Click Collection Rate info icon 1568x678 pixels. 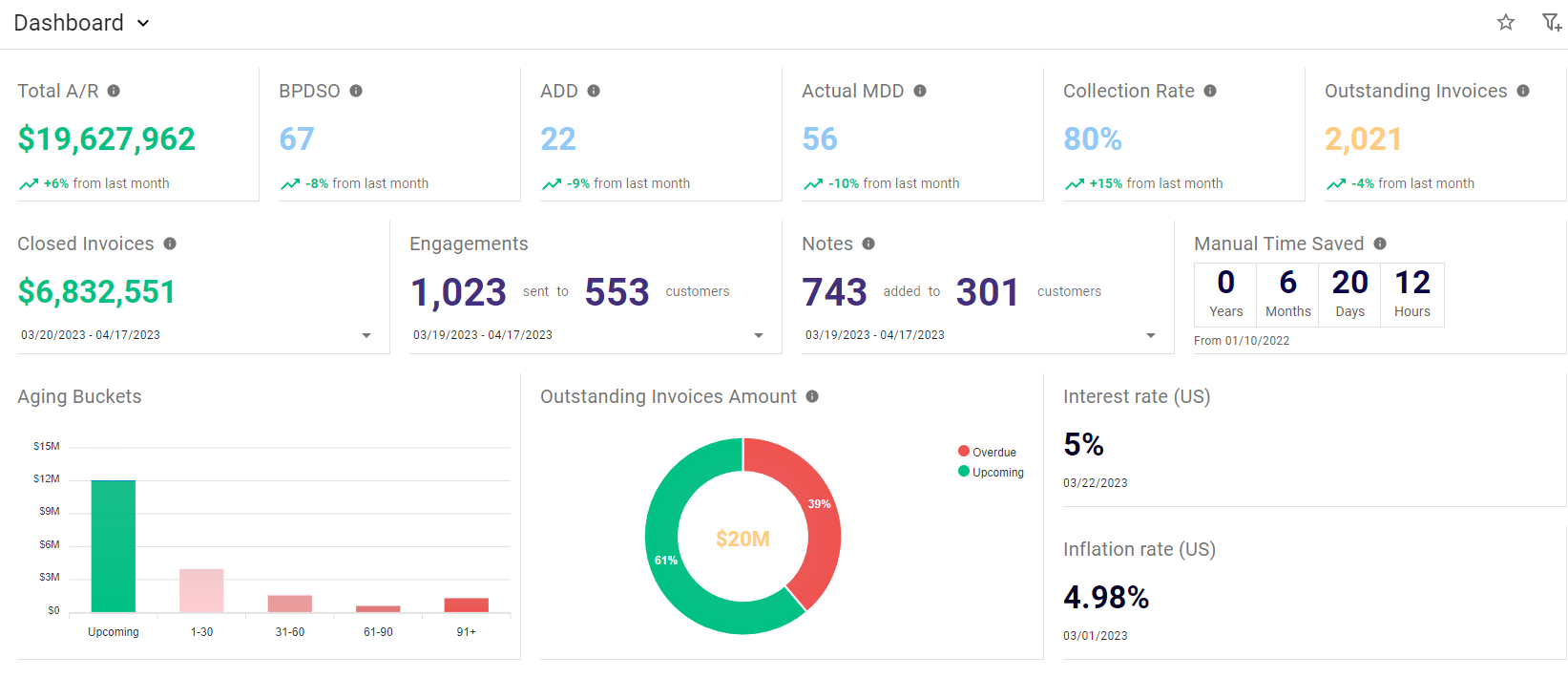click(x=1210, y=91)
